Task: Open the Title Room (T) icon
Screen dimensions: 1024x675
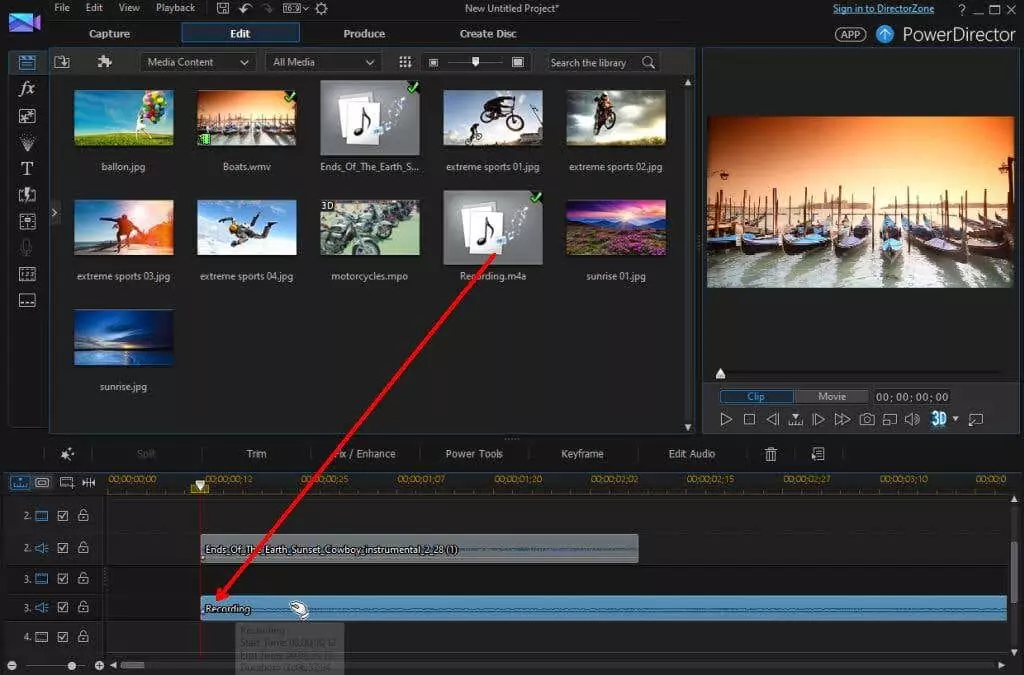Action: point(27,168)
